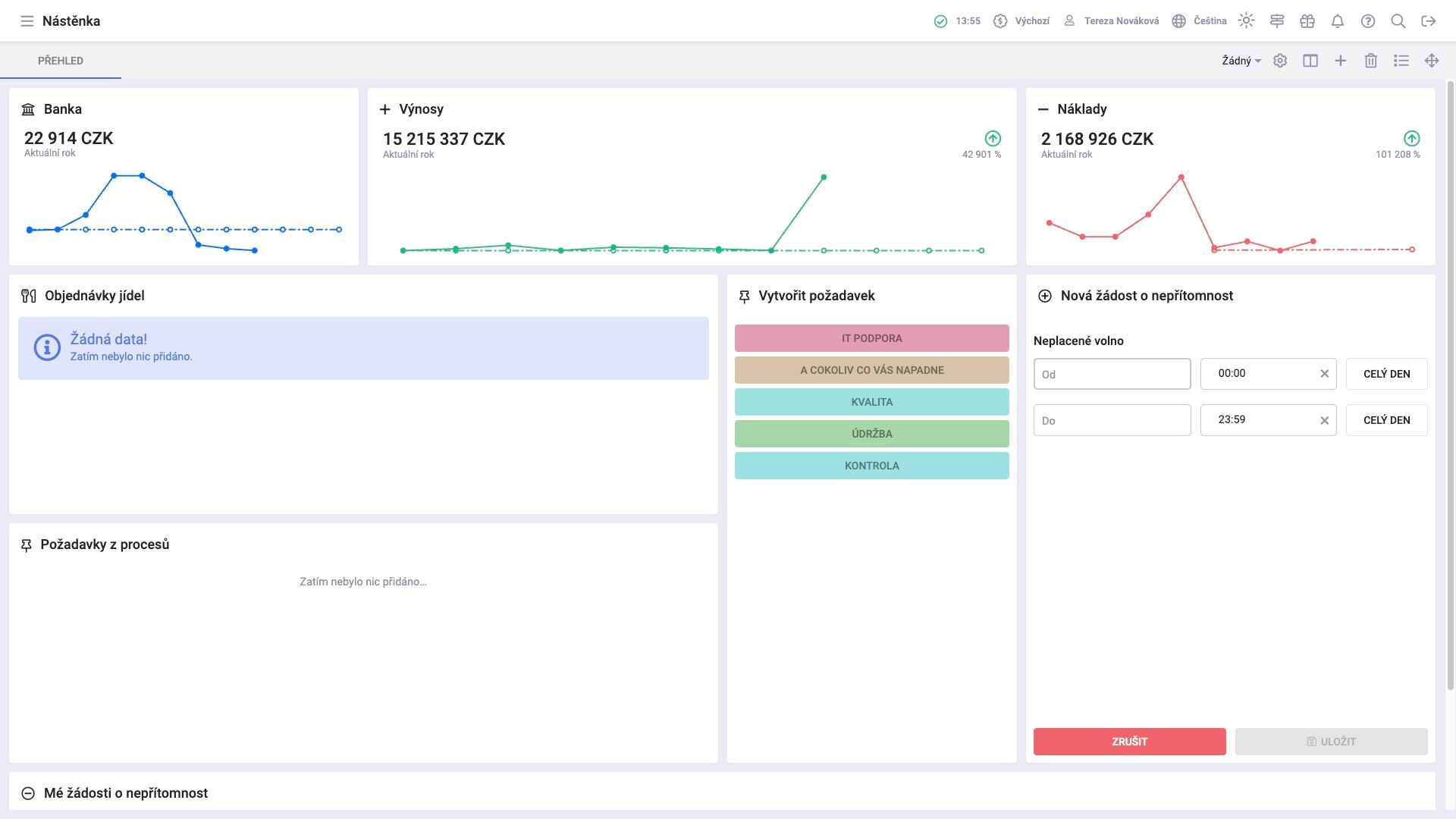This screenshot has height=819, width=1456.
Task: Open the gift box icon in header
Action: click(x=1307, y=21)
